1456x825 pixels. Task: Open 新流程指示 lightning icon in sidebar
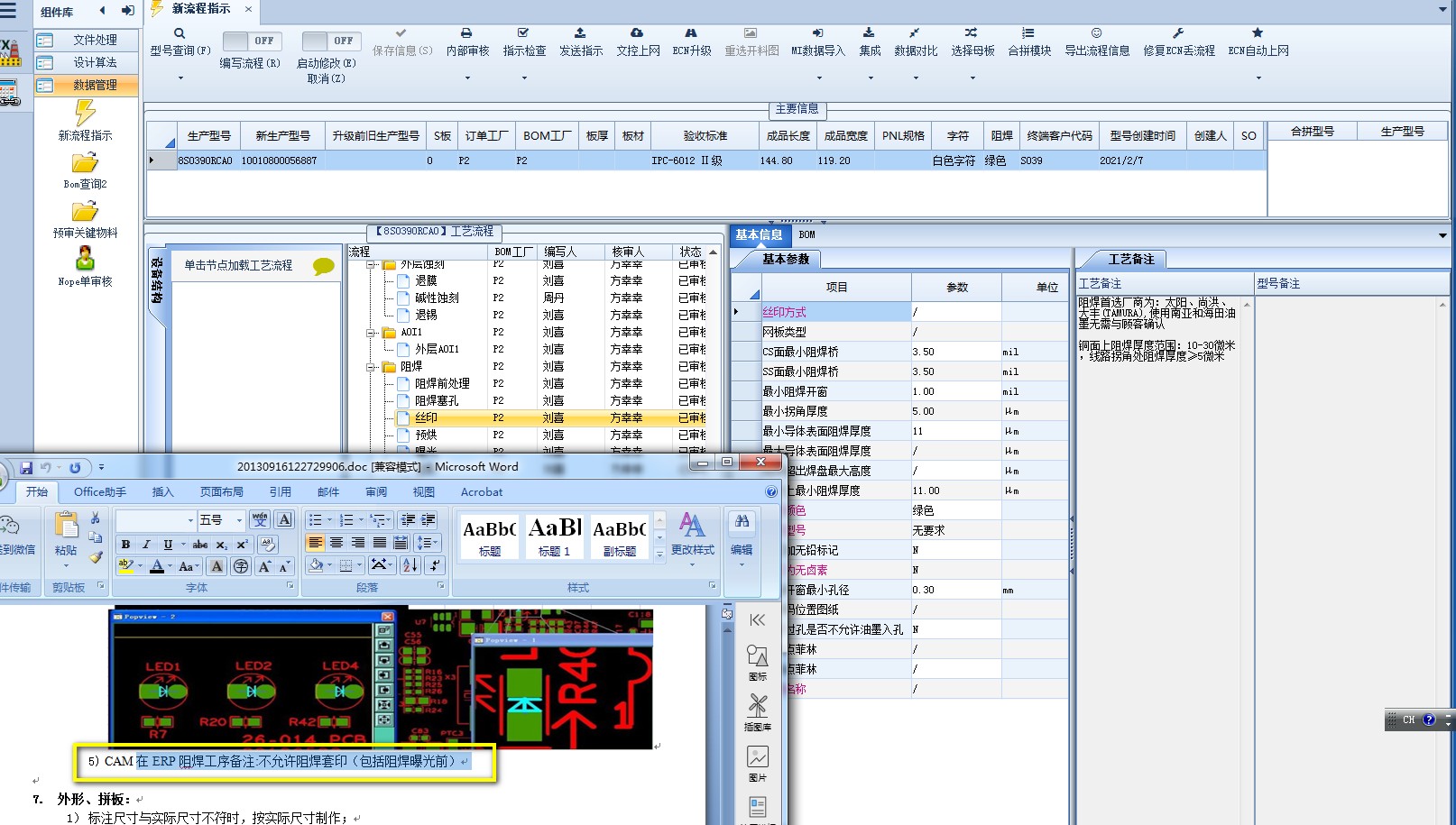pos(85,113)
